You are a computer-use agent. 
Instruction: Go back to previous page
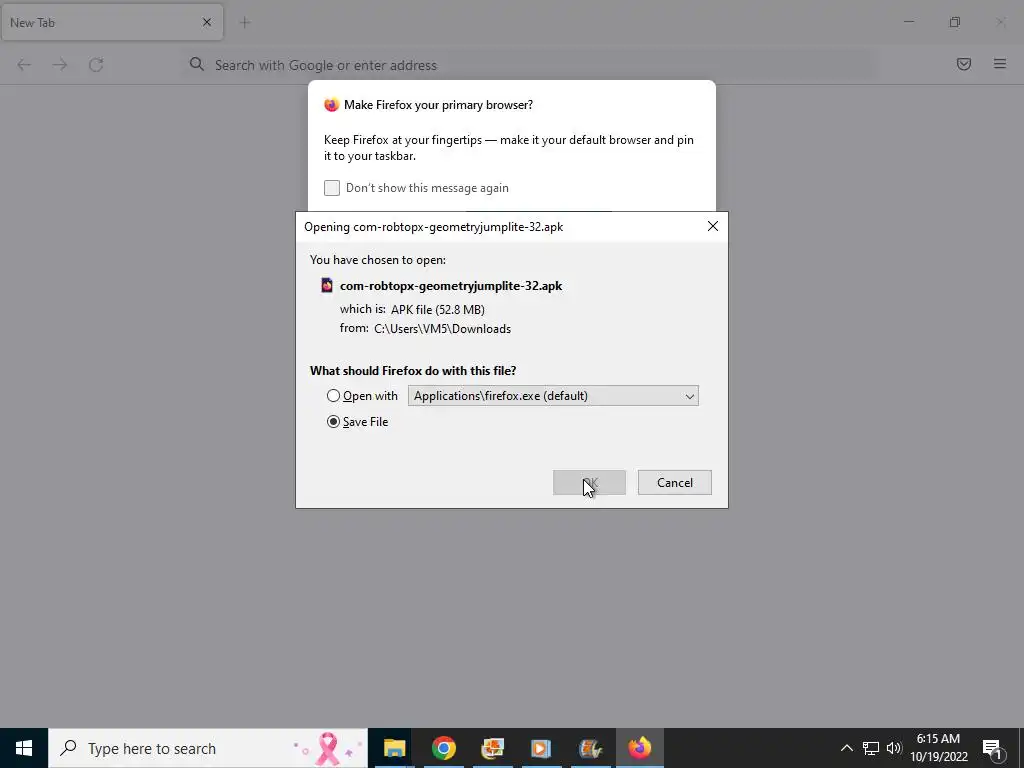pos(24,64)
